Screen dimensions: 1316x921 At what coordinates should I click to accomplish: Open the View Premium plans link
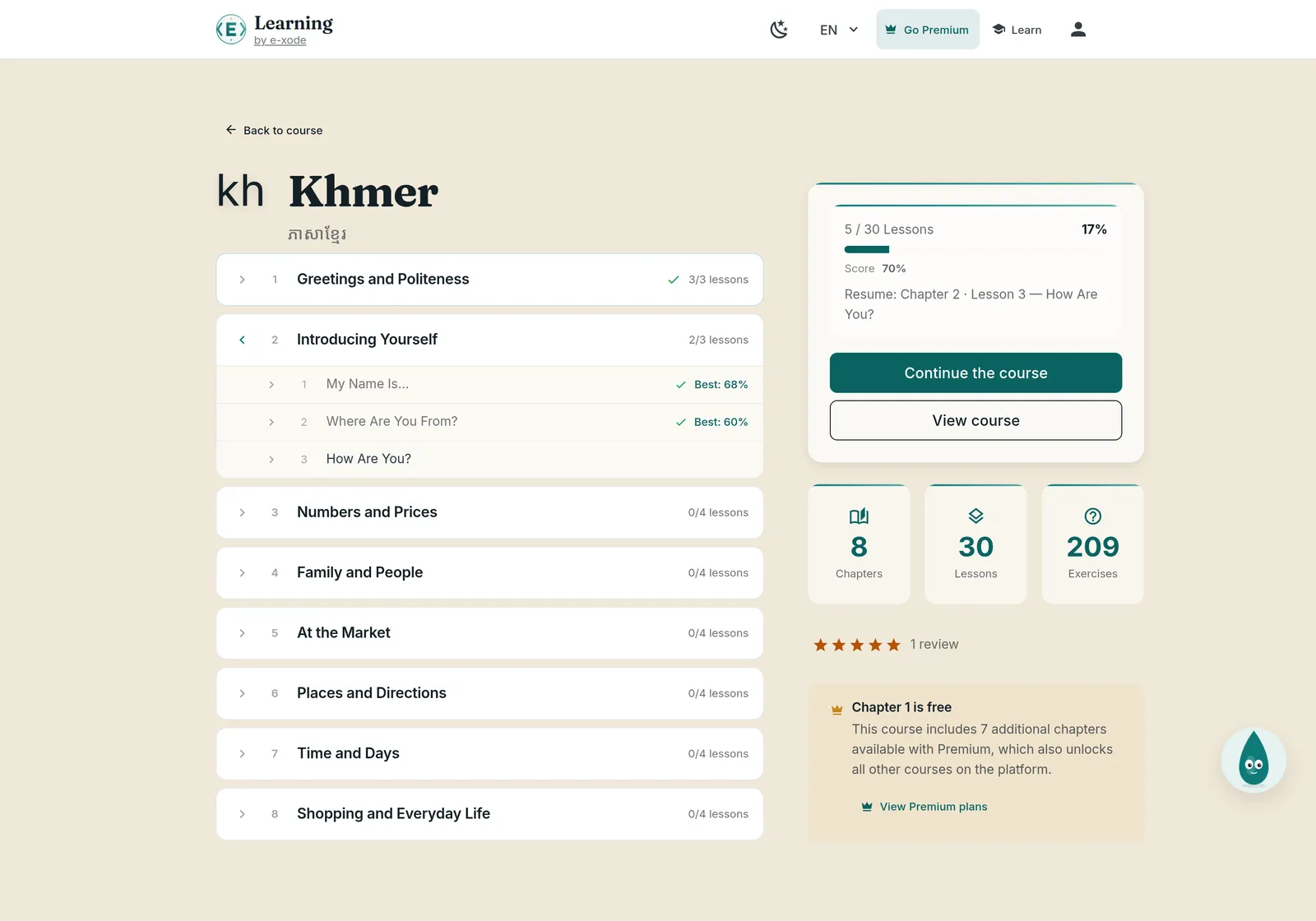click(924, 807)
